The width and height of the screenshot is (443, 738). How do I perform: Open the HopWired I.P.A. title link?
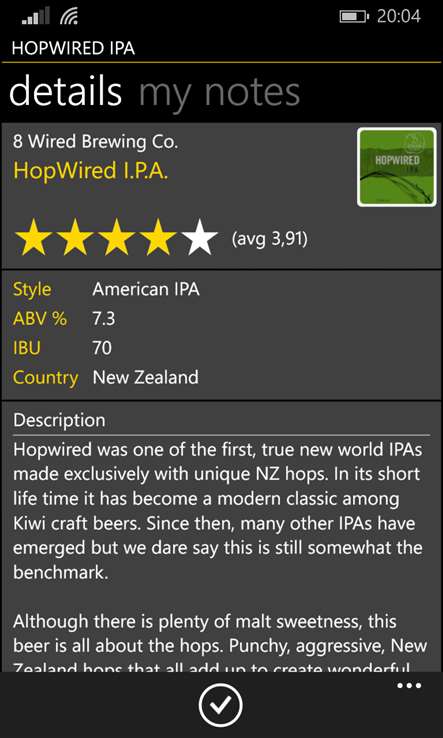[90, 170]
